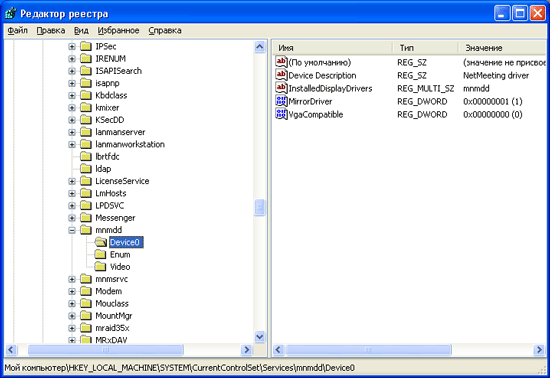Expand the Messenger key

click(x=72, y=218)
